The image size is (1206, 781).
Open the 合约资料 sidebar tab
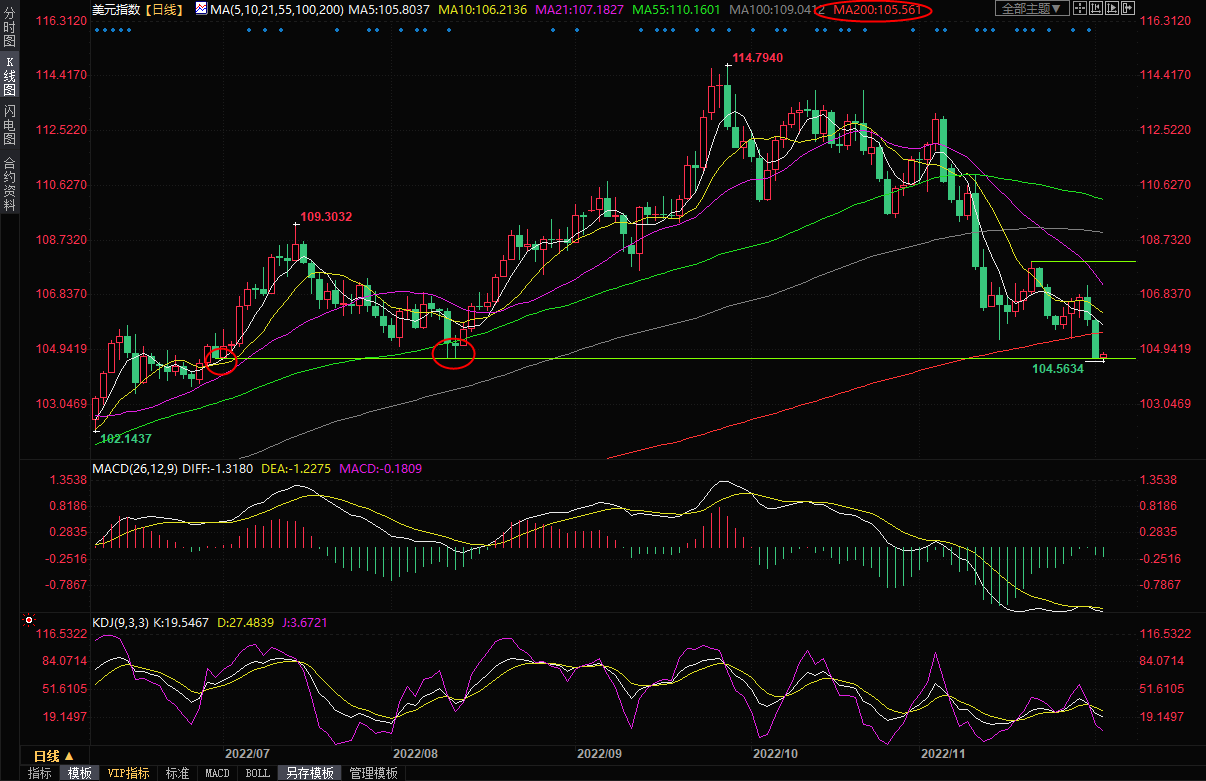(x=10, y=183)
